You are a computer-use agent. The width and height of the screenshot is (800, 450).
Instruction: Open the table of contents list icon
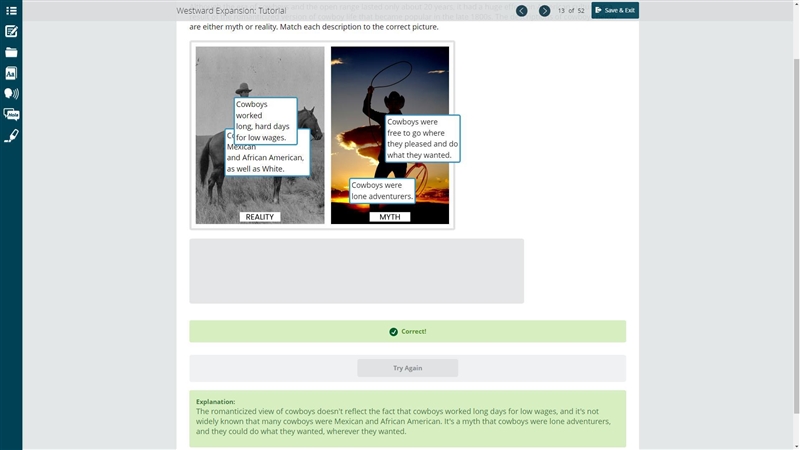(11, 11)
